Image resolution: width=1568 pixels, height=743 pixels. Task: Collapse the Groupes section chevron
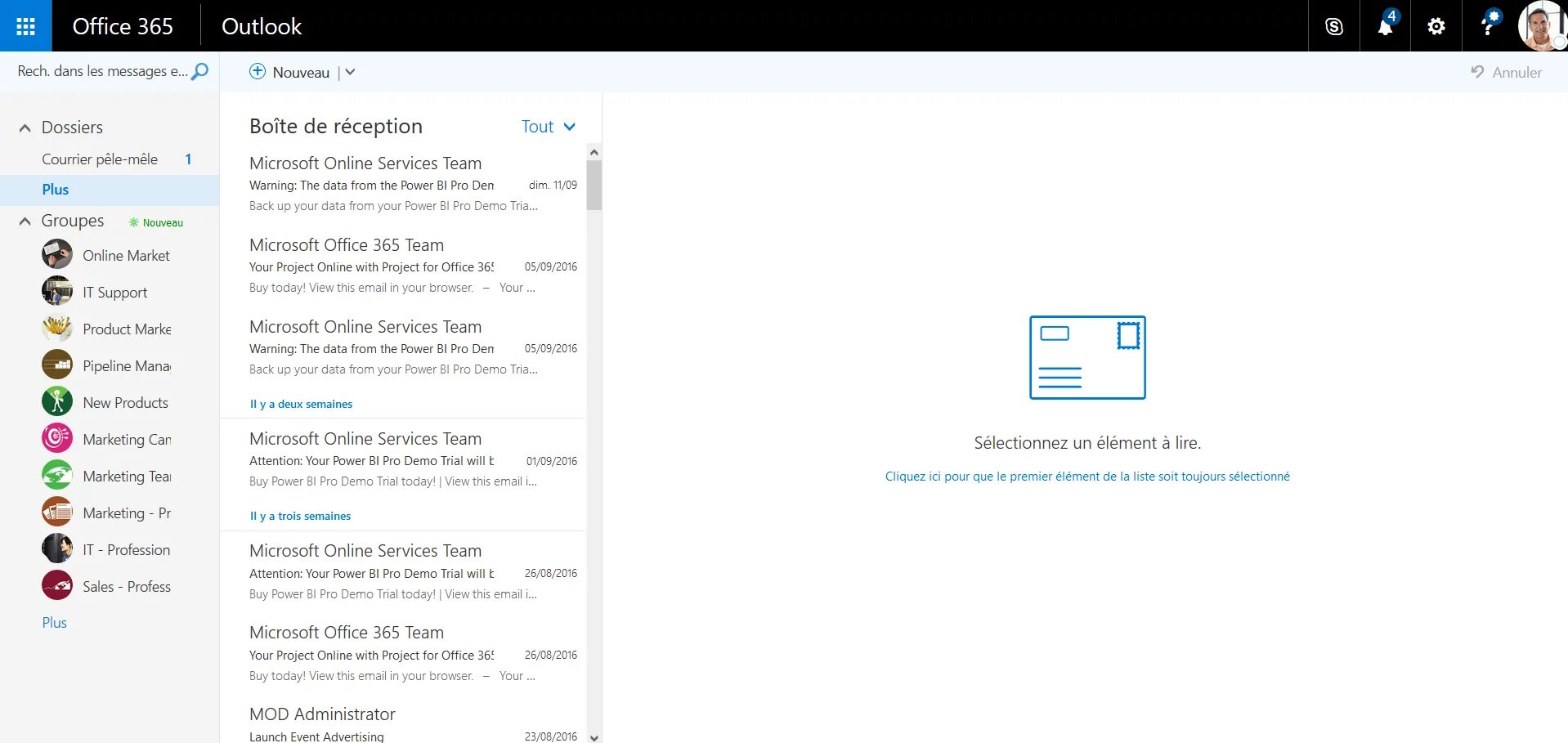click(x=25, y=221)
